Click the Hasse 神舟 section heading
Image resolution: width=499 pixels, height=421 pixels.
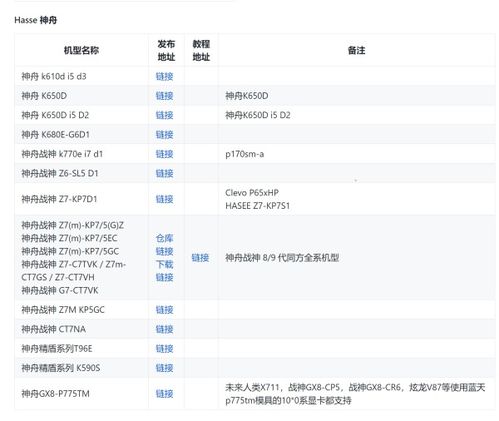coord(35,20)
